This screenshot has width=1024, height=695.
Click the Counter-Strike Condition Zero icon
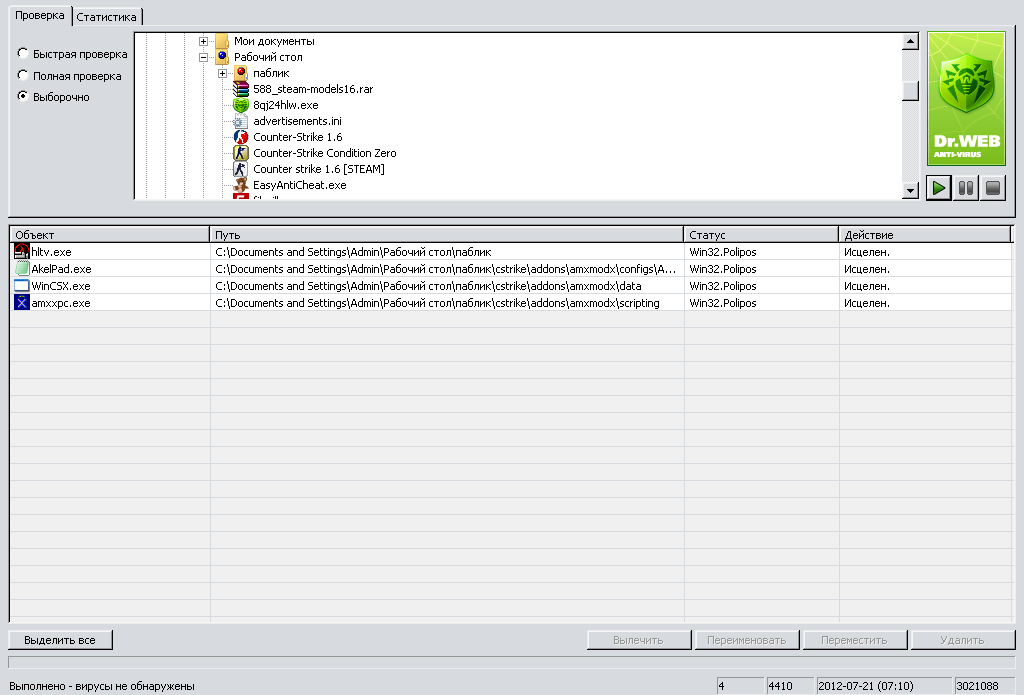(241, 153)
